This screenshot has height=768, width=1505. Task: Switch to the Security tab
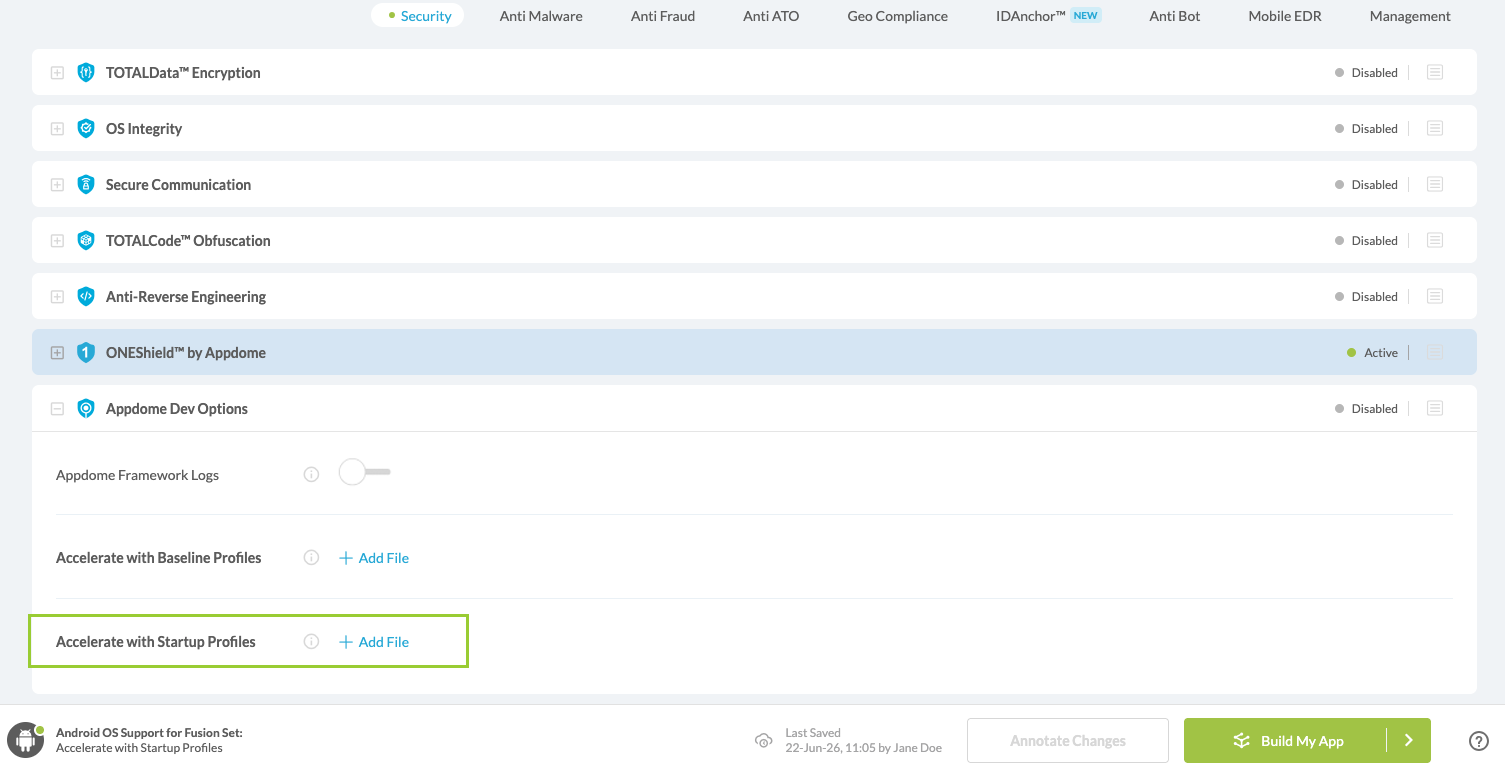pos(418,16)
